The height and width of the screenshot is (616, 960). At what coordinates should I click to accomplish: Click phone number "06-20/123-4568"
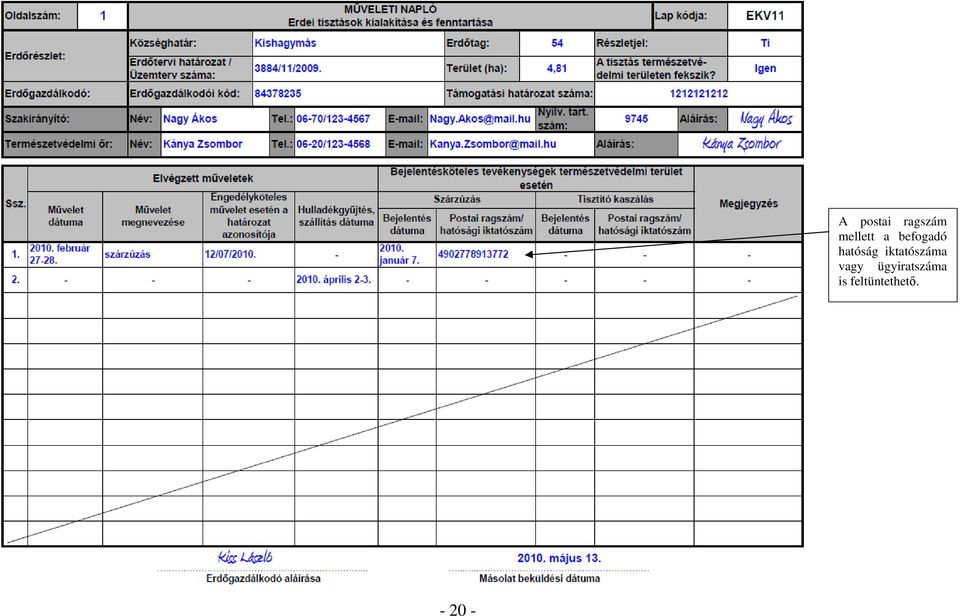click(x=333, y=145)
